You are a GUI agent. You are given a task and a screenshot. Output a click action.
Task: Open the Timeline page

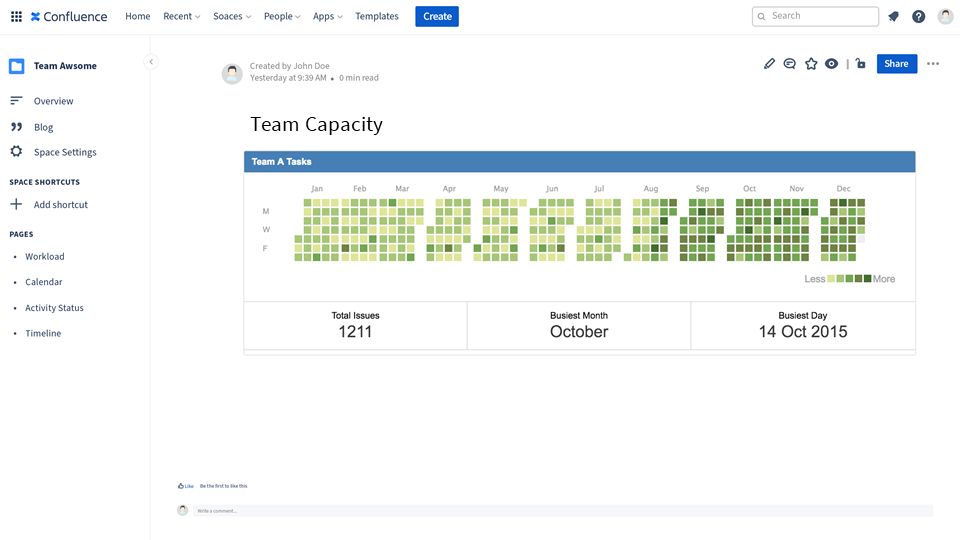click(x=43, y=334)
